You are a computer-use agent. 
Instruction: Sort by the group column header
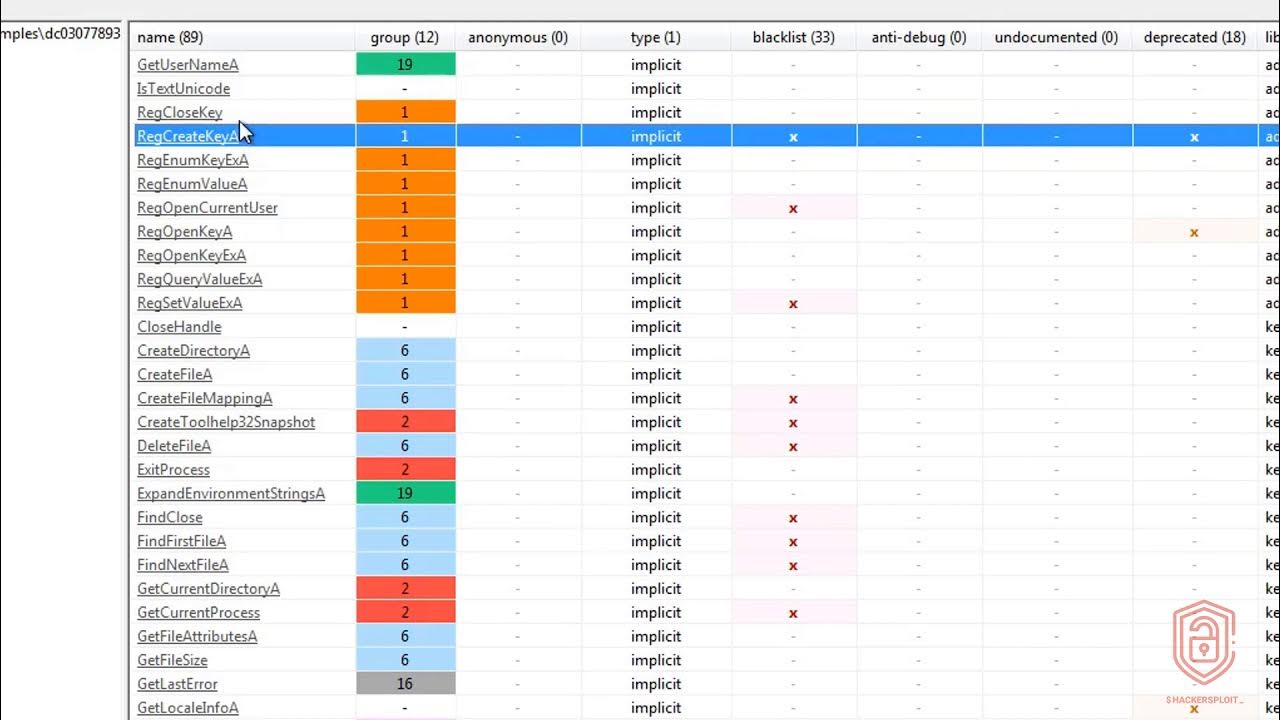pos(405,37)
